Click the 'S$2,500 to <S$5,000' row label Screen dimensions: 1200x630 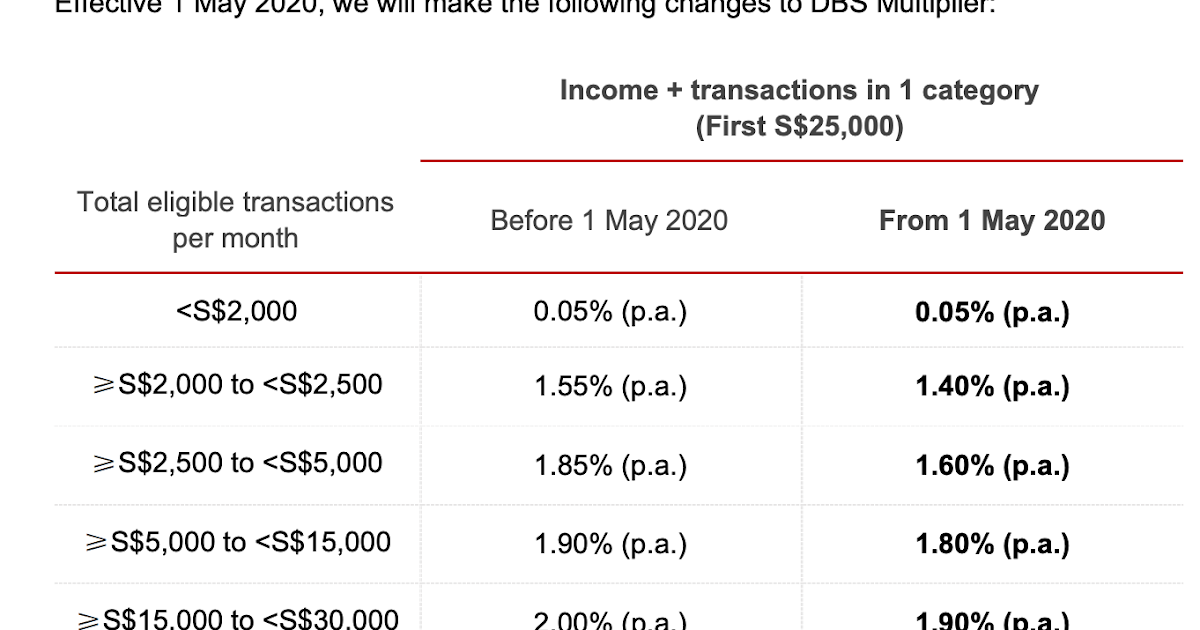coord(238,463)
